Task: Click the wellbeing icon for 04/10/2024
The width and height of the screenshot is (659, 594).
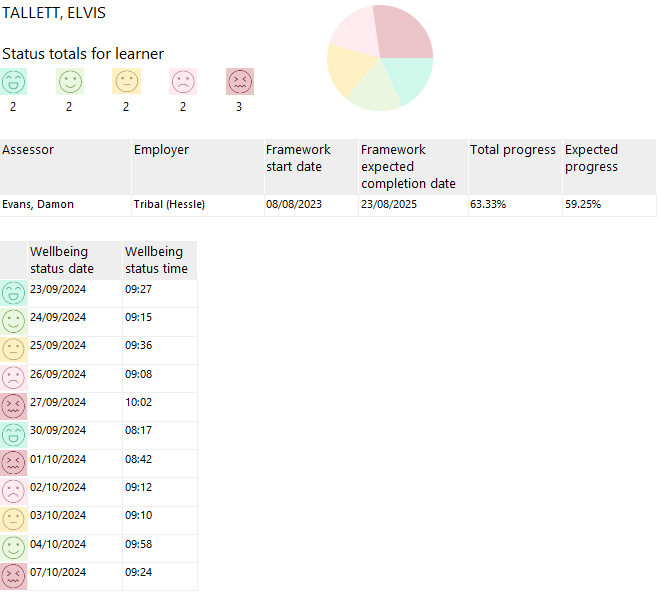Action: pyautogui.click(x=14, y=548)
